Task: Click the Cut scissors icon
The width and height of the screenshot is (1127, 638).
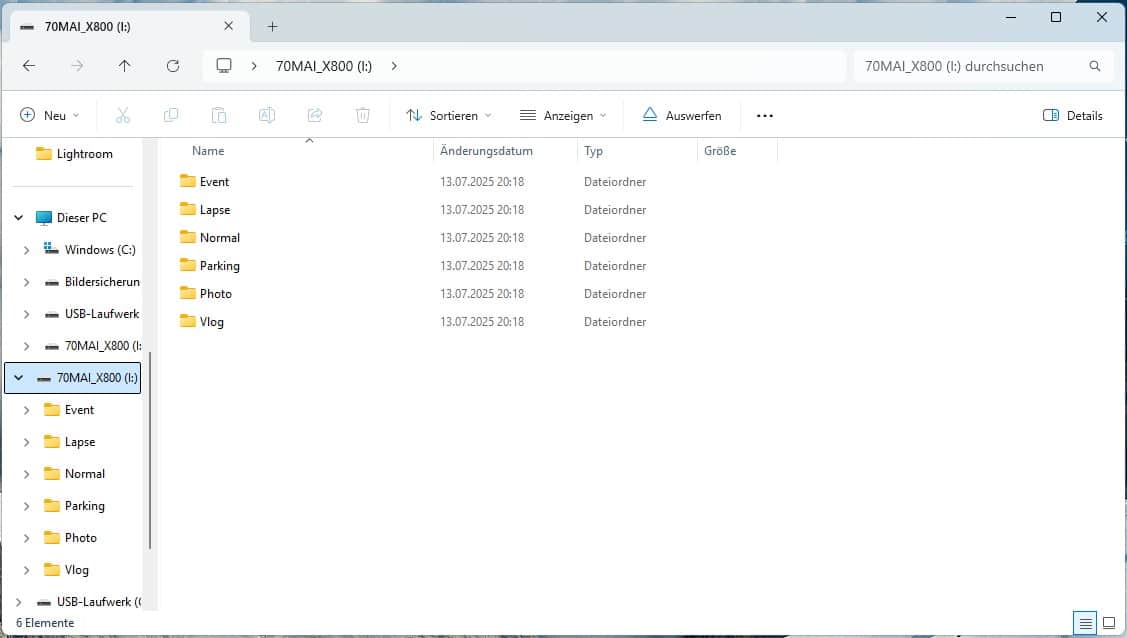Action: tap(123, 116)
